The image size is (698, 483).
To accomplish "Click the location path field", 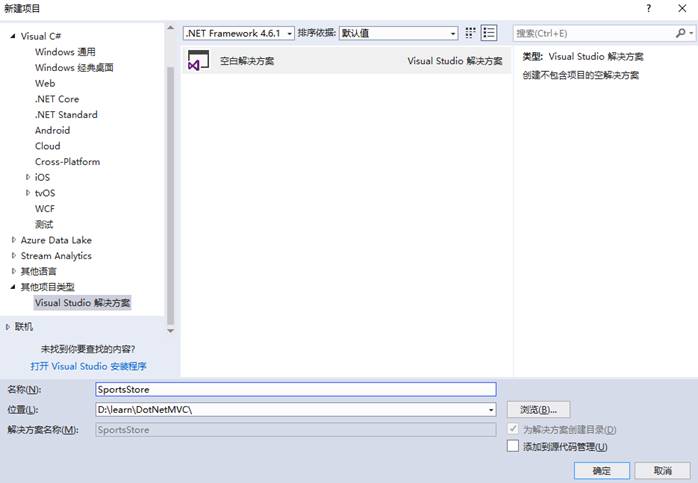I will [296, 410].
